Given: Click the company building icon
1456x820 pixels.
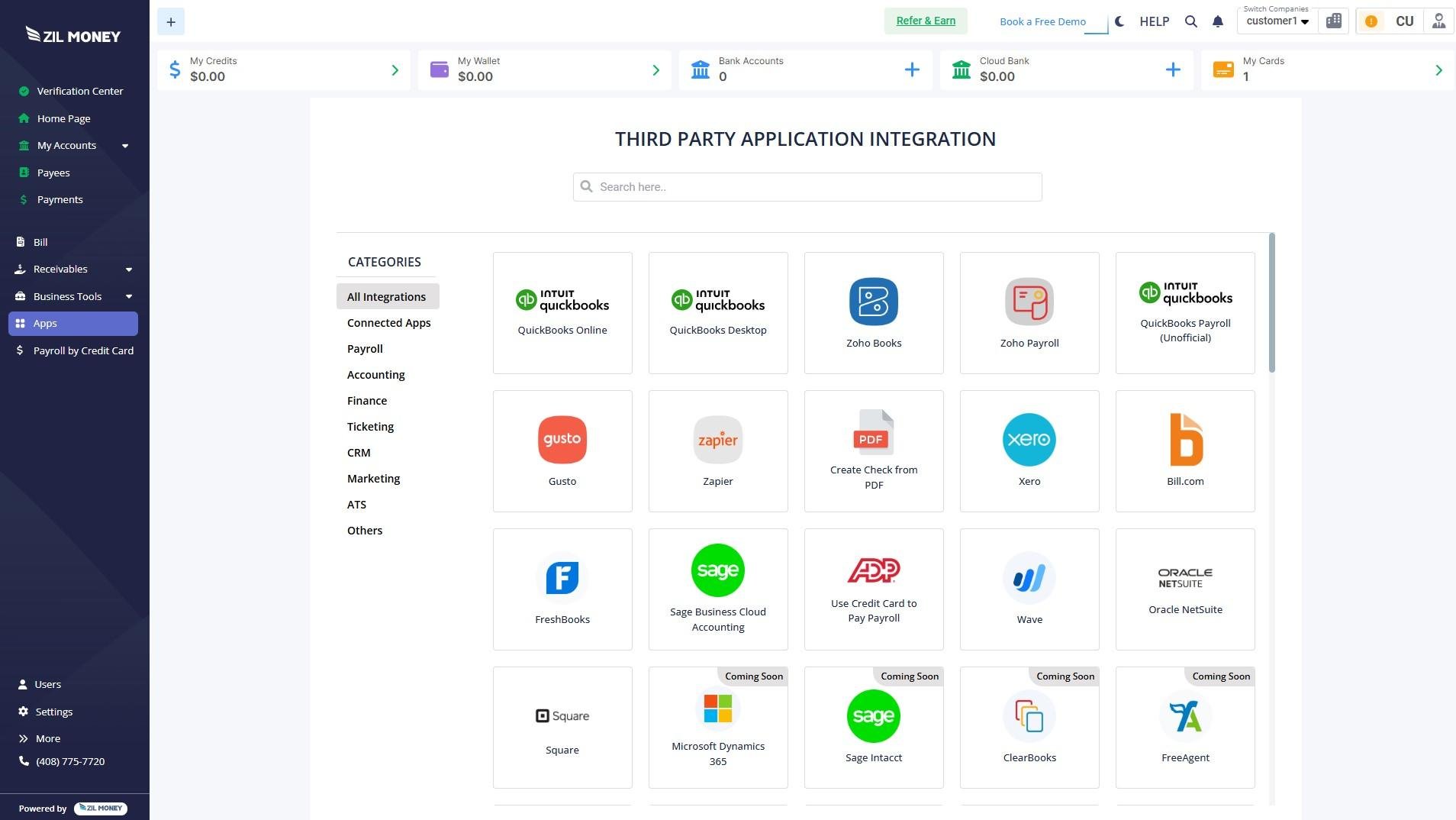Looking at the screenshot, I should pyautogui.click(x=1334, y=21).
